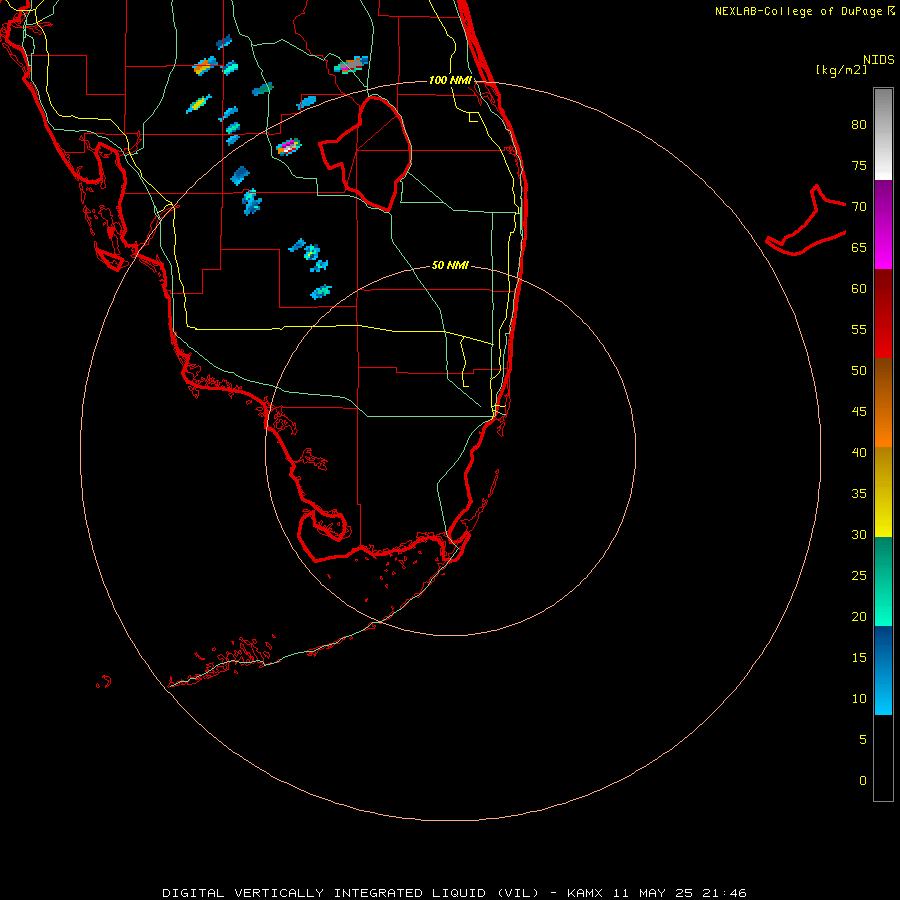The width and height of the screenshot is (900, 900).
Task: Click the scale value 70
Action: (859, 207)
